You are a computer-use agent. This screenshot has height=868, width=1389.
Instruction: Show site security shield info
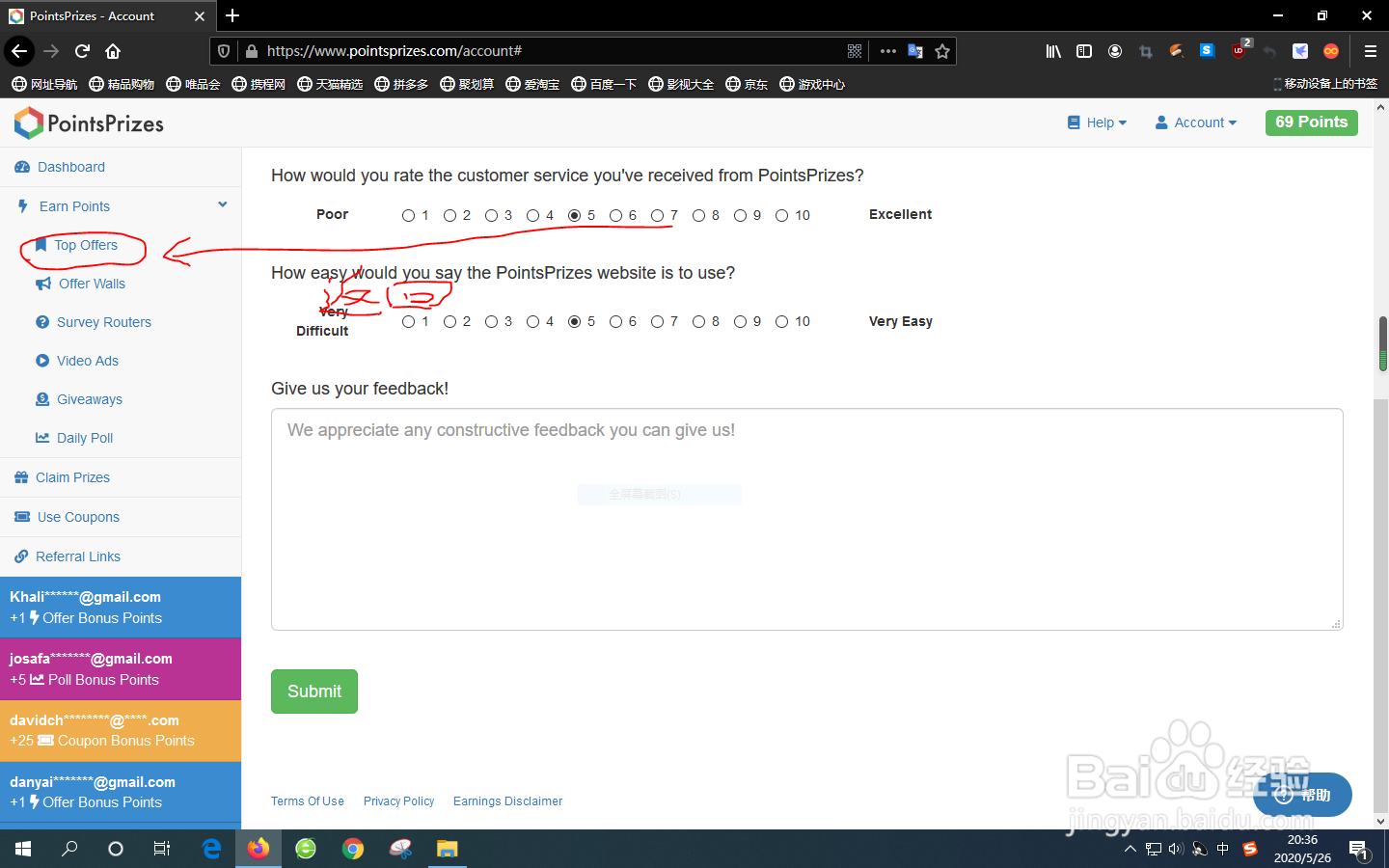[224, 51]
